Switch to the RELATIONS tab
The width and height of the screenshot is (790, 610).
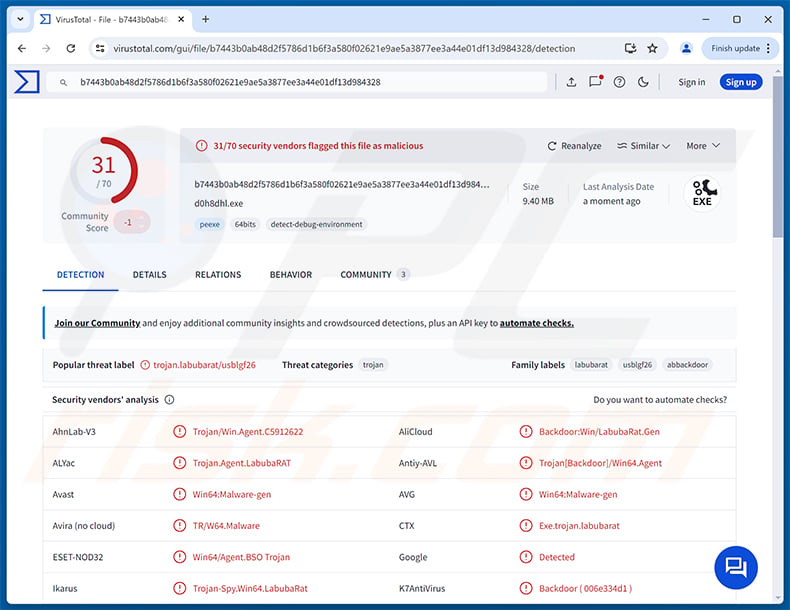tap(218, 275)
